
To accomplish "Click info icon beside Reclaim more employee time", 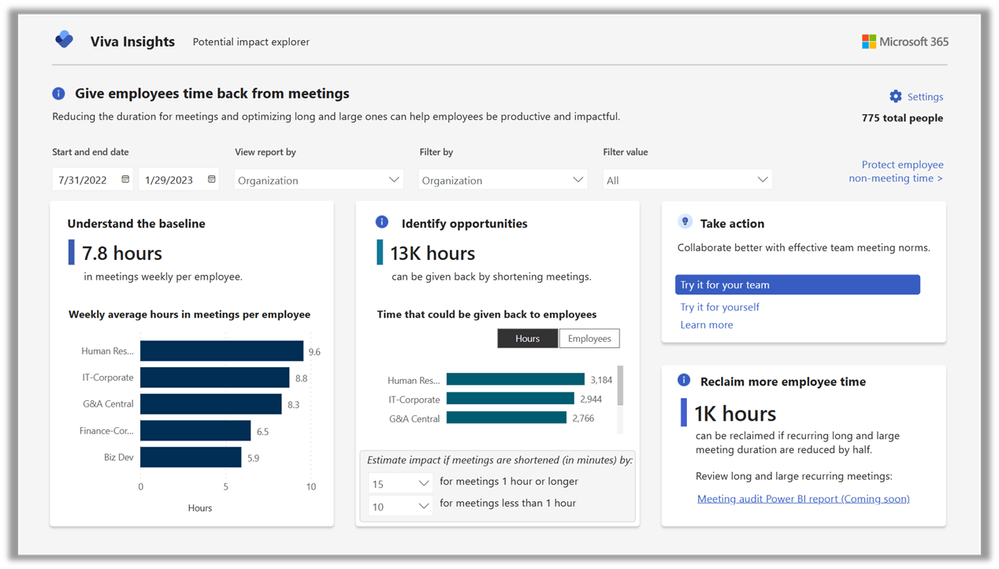I will (x=684, y=380).
